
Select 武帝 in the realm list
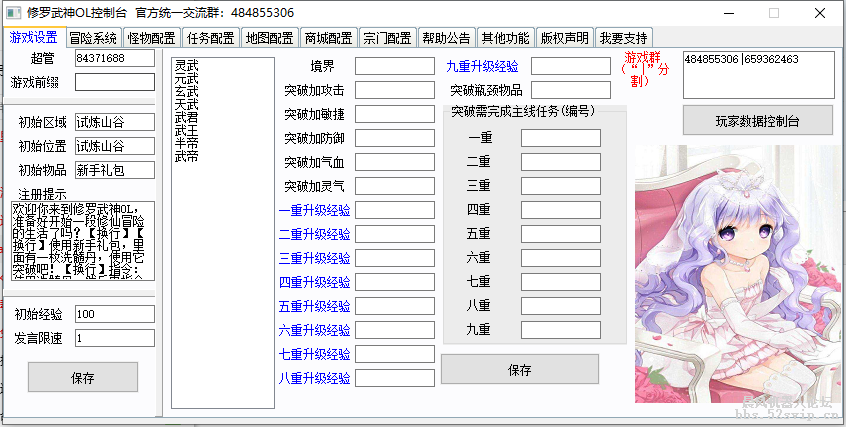[x=187, y=157]
